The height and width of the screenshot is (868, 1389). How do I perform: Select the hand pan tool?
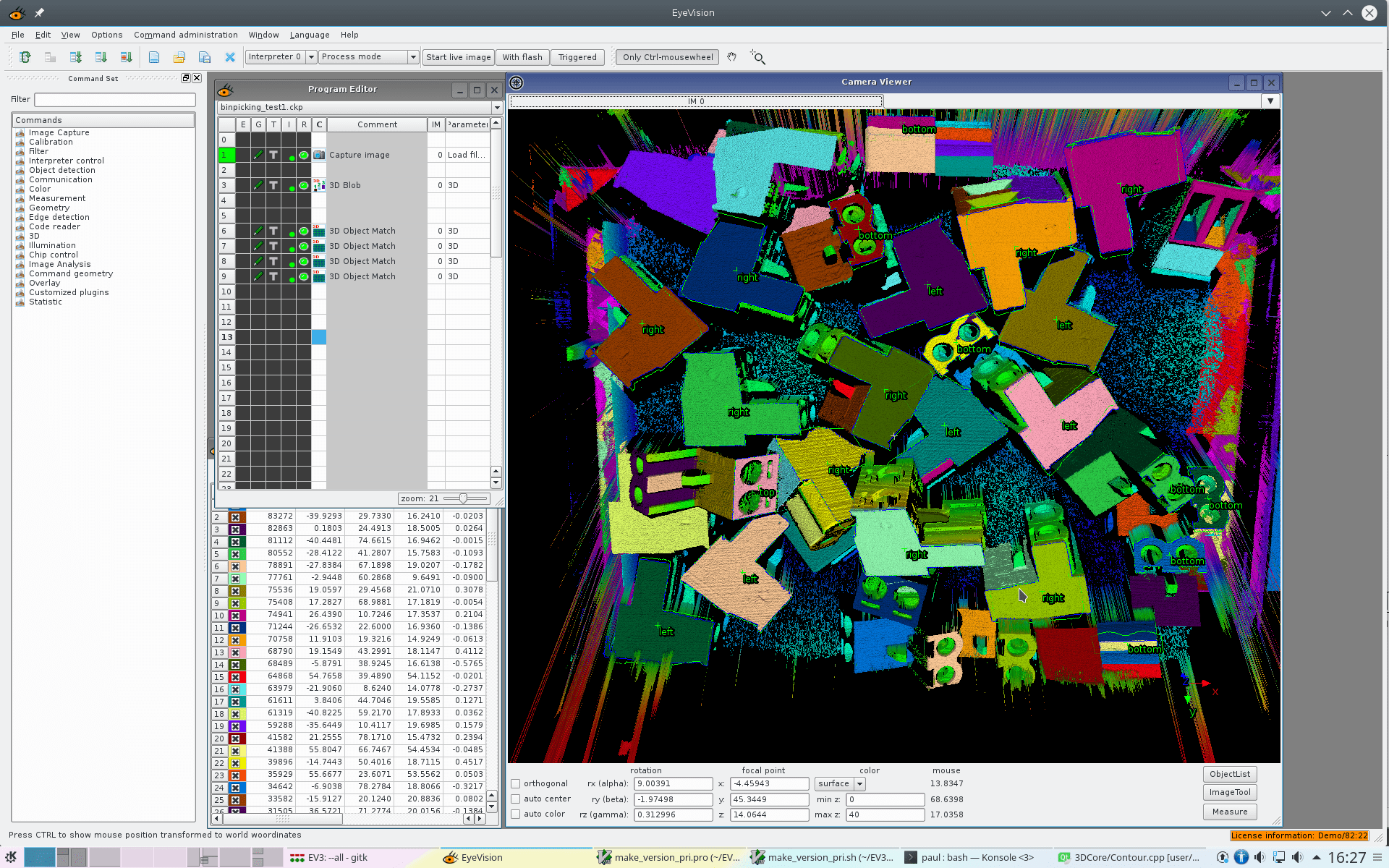731,57
